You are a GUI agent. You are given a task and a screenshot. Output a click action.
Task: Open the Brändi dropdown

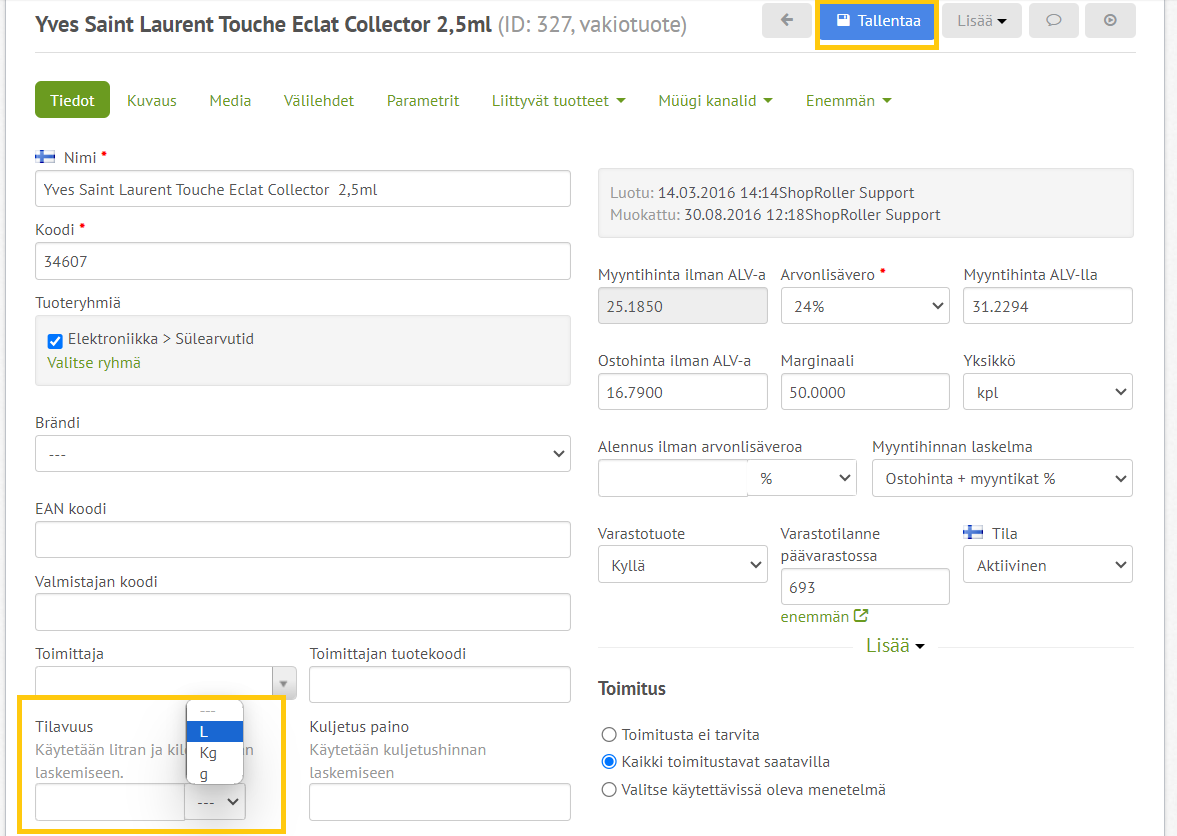303,453
